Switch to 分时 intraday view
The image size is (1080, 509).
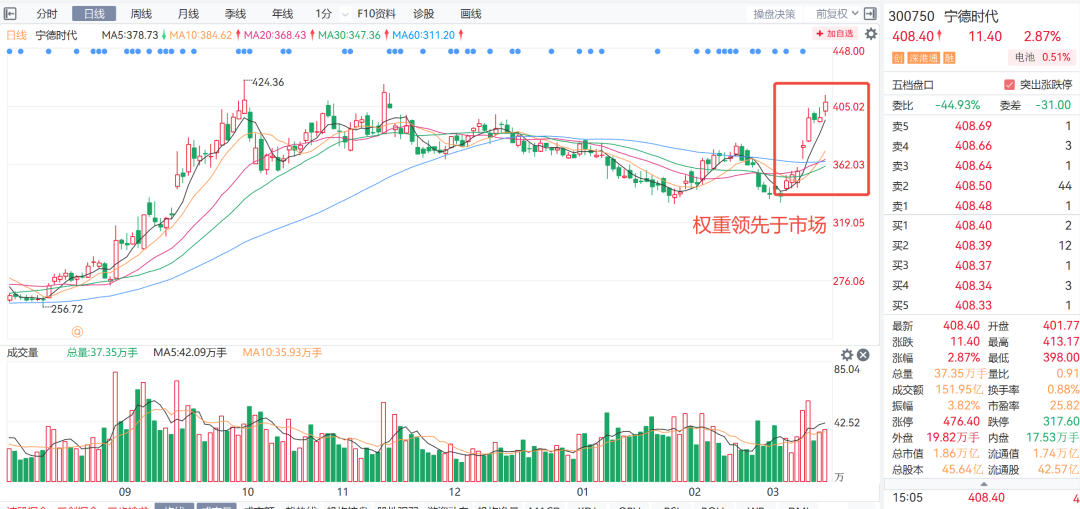click(x=47, y=14)
